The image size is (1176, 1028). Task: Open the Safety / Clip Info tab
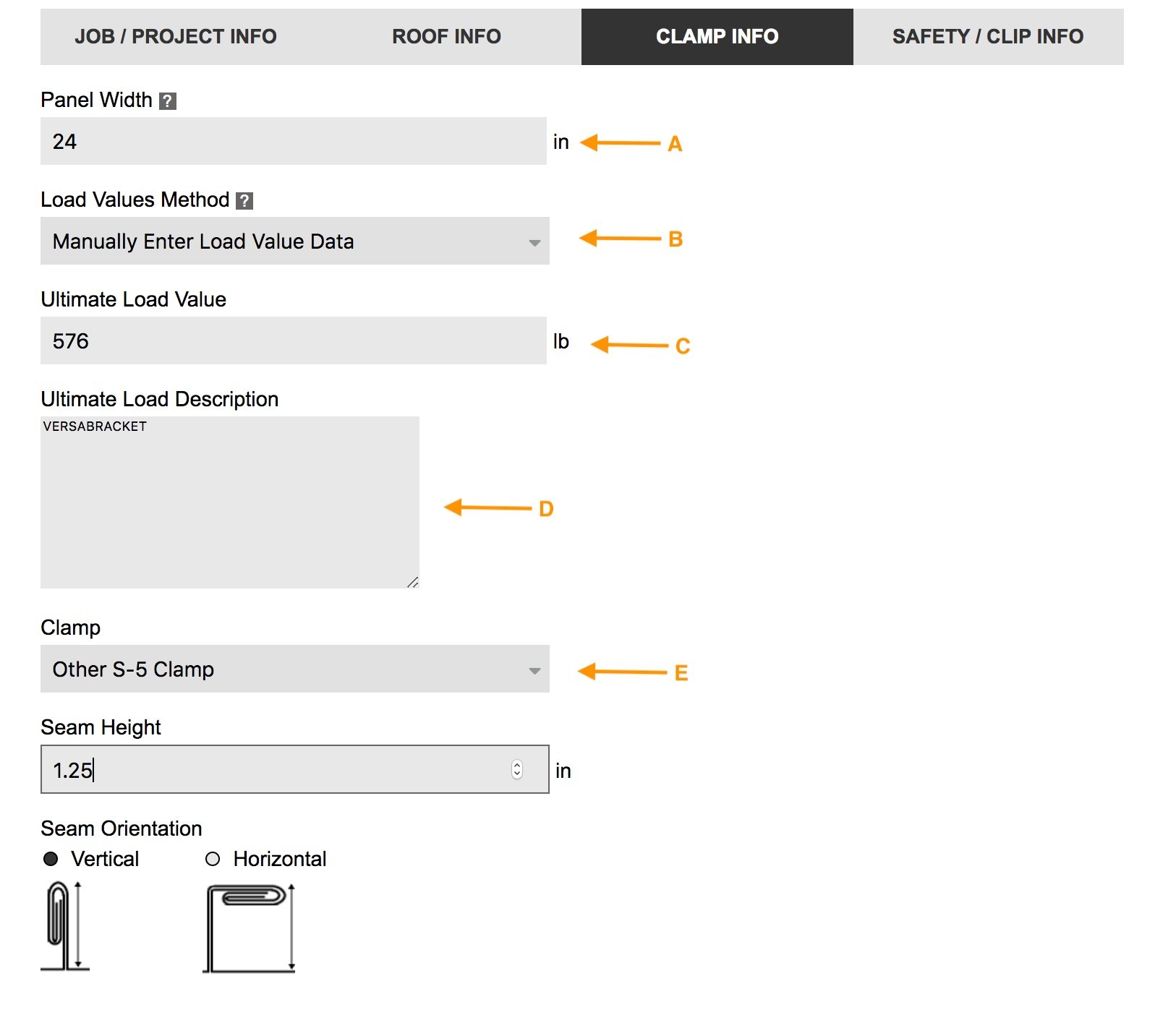(987, 36)
